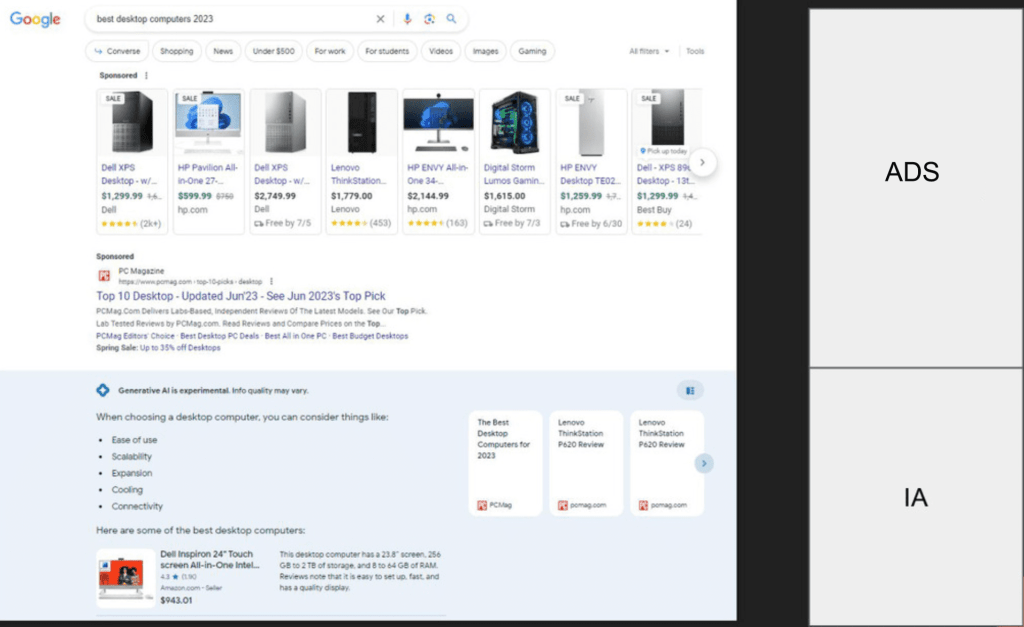Select the For work filter chip
The image size is (1024, 627).
pyautogui.click(x=330, y=51)
